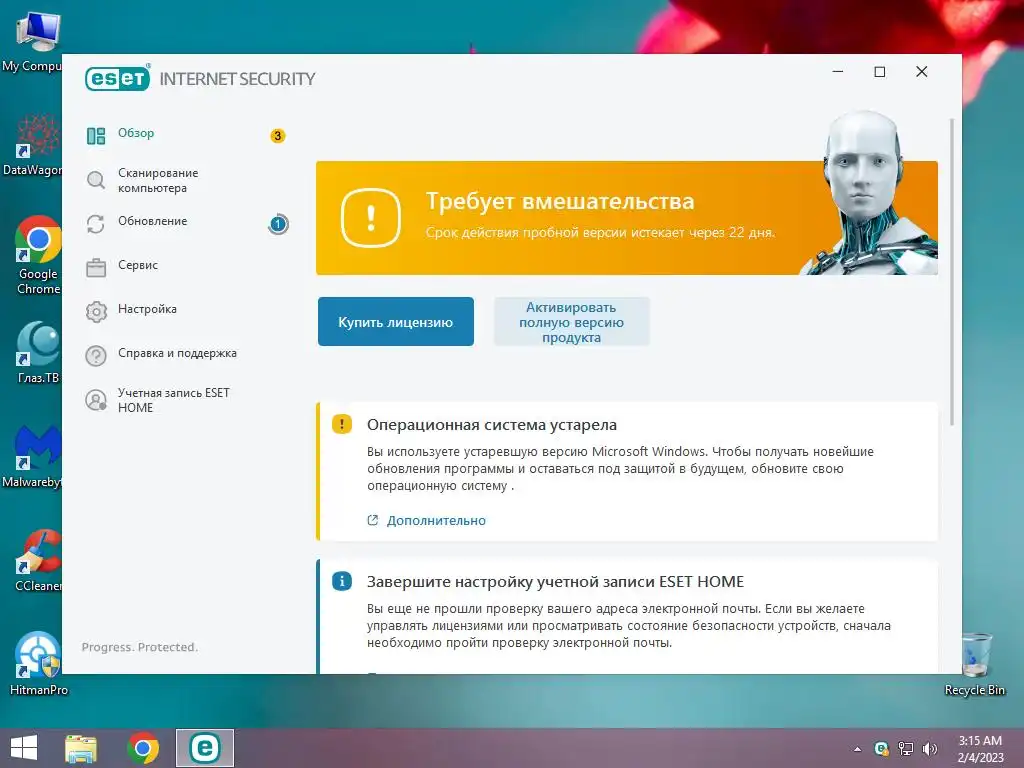
Task: Select the Глаз.ТВ desktop shortcut
Action: click(39, 353)
